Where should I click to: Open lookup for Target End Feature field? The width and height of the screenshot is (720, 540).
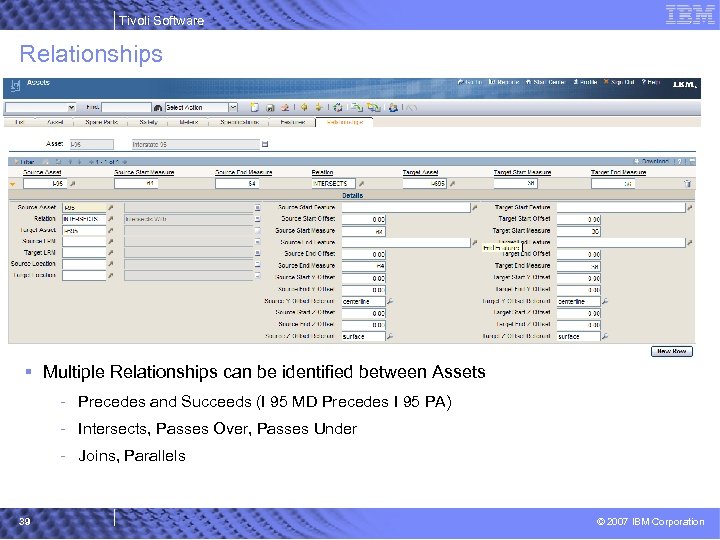689,242
